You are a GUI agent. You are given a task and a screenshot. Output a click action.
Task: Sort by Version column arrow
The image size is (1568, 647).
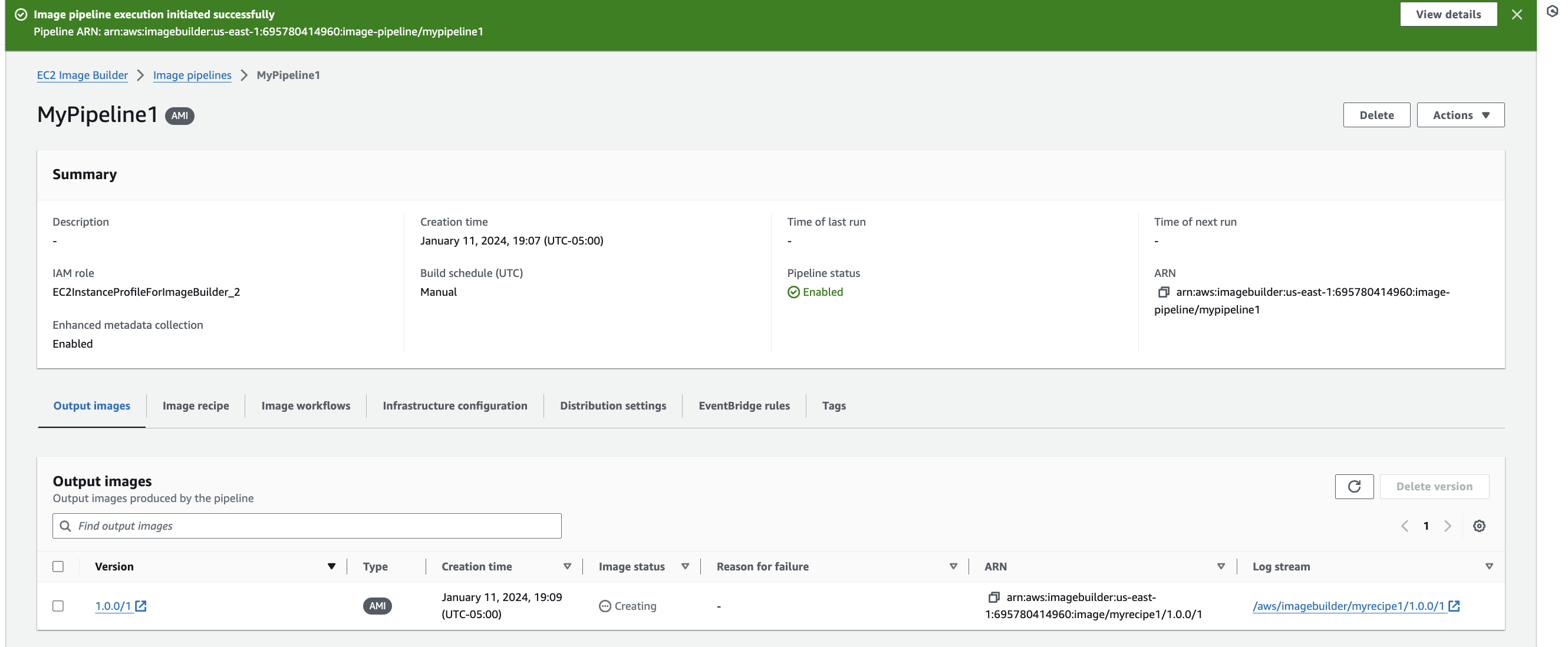(331, 566)
